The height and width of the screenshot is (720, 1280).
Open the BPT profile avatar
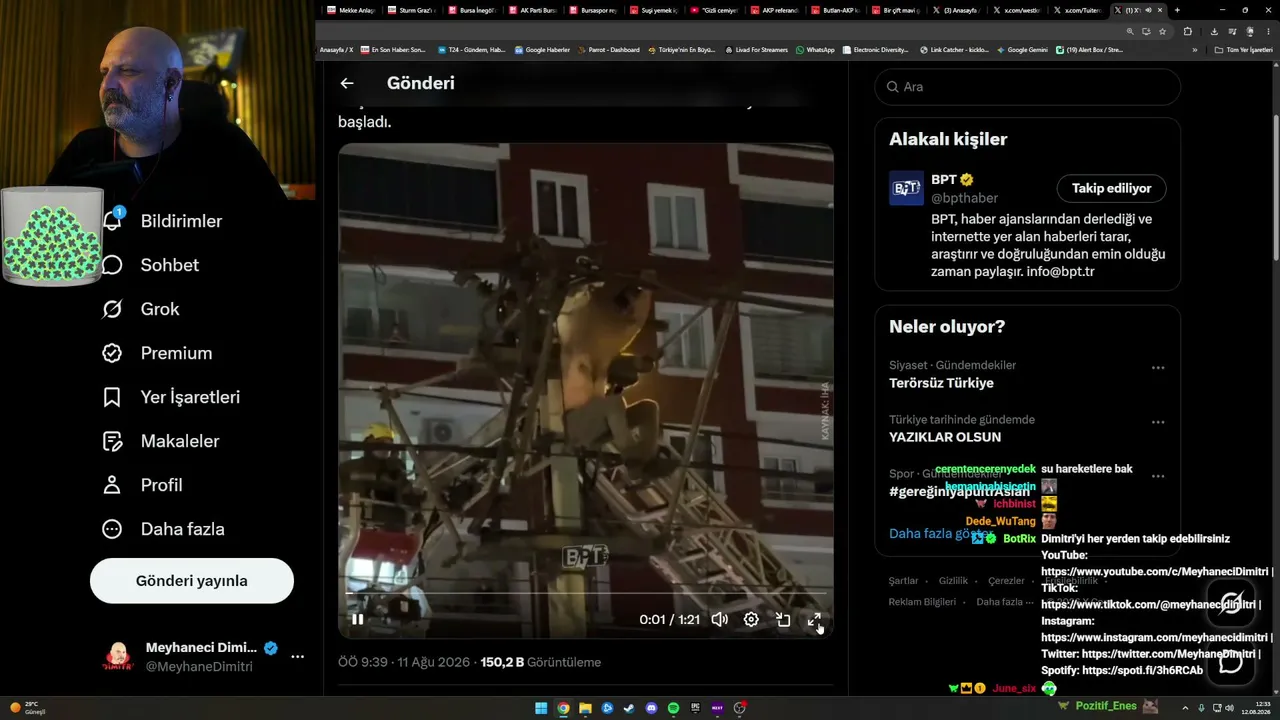tap(906, 188)
